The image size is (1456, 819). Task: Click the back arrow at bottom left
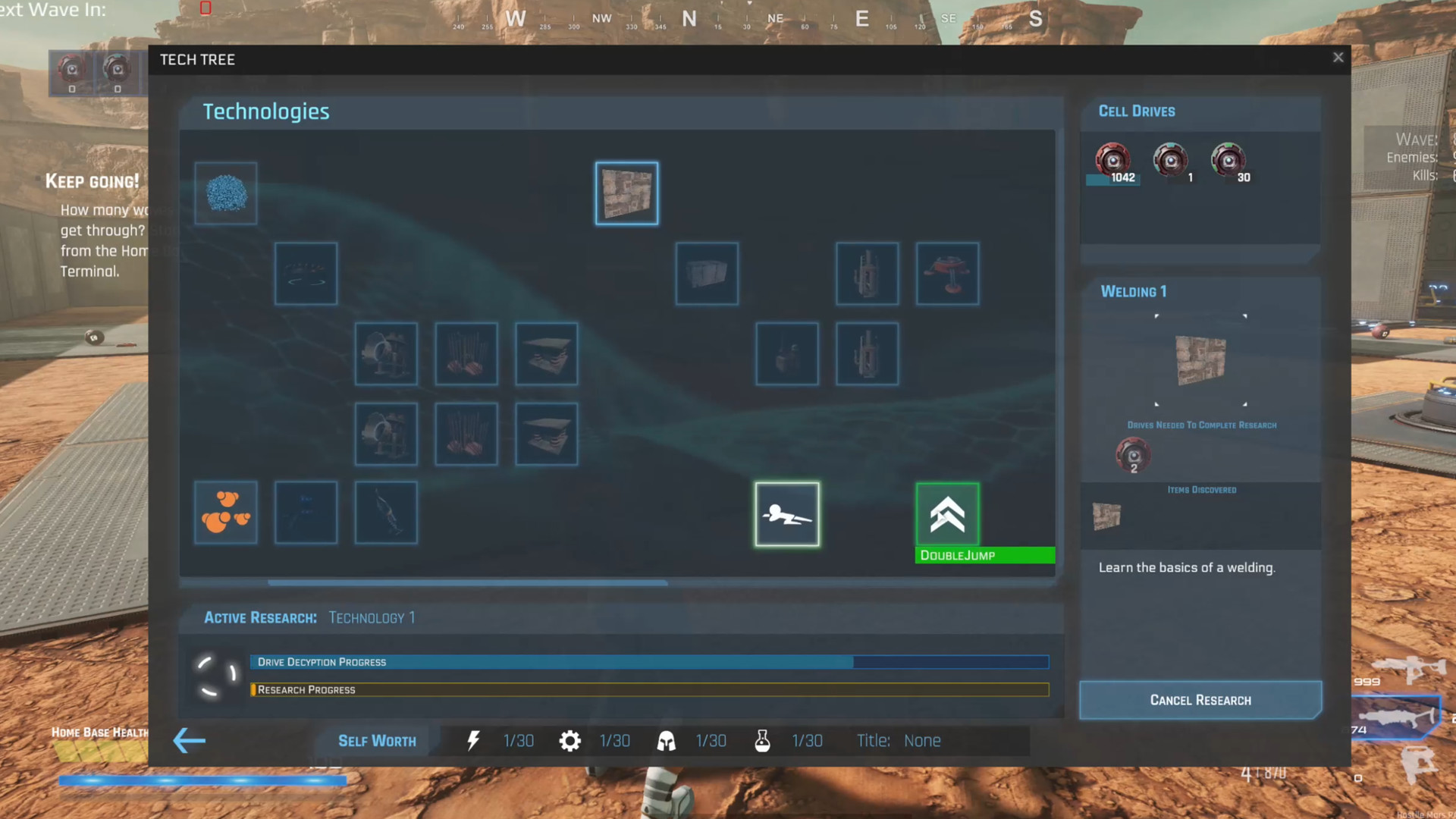click(189, 741)
